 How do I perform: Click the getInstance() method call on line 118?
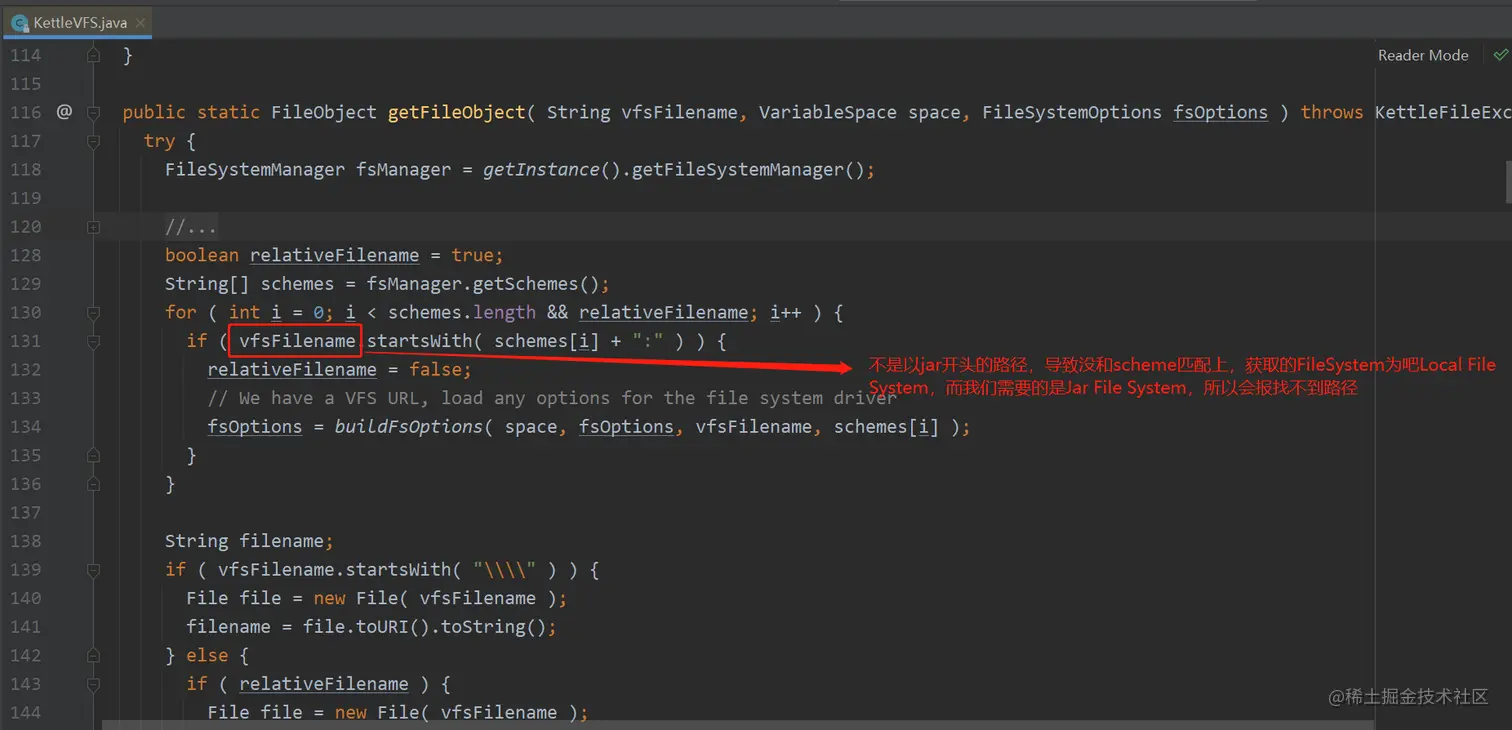click(540, 169)
